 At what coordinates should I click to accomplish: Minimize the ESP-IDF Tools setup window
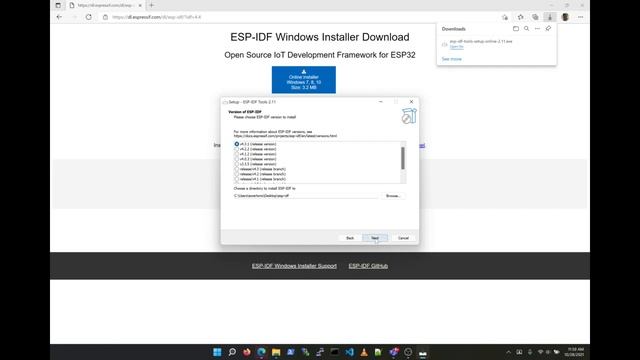380,102
